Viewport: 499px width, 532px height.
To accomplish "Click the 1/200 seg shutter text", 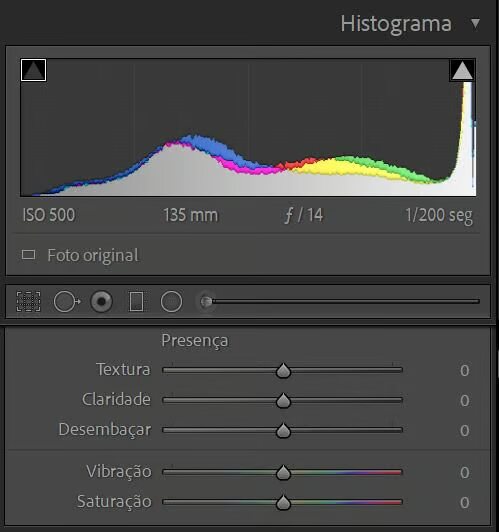I will [x=439, y=216].
